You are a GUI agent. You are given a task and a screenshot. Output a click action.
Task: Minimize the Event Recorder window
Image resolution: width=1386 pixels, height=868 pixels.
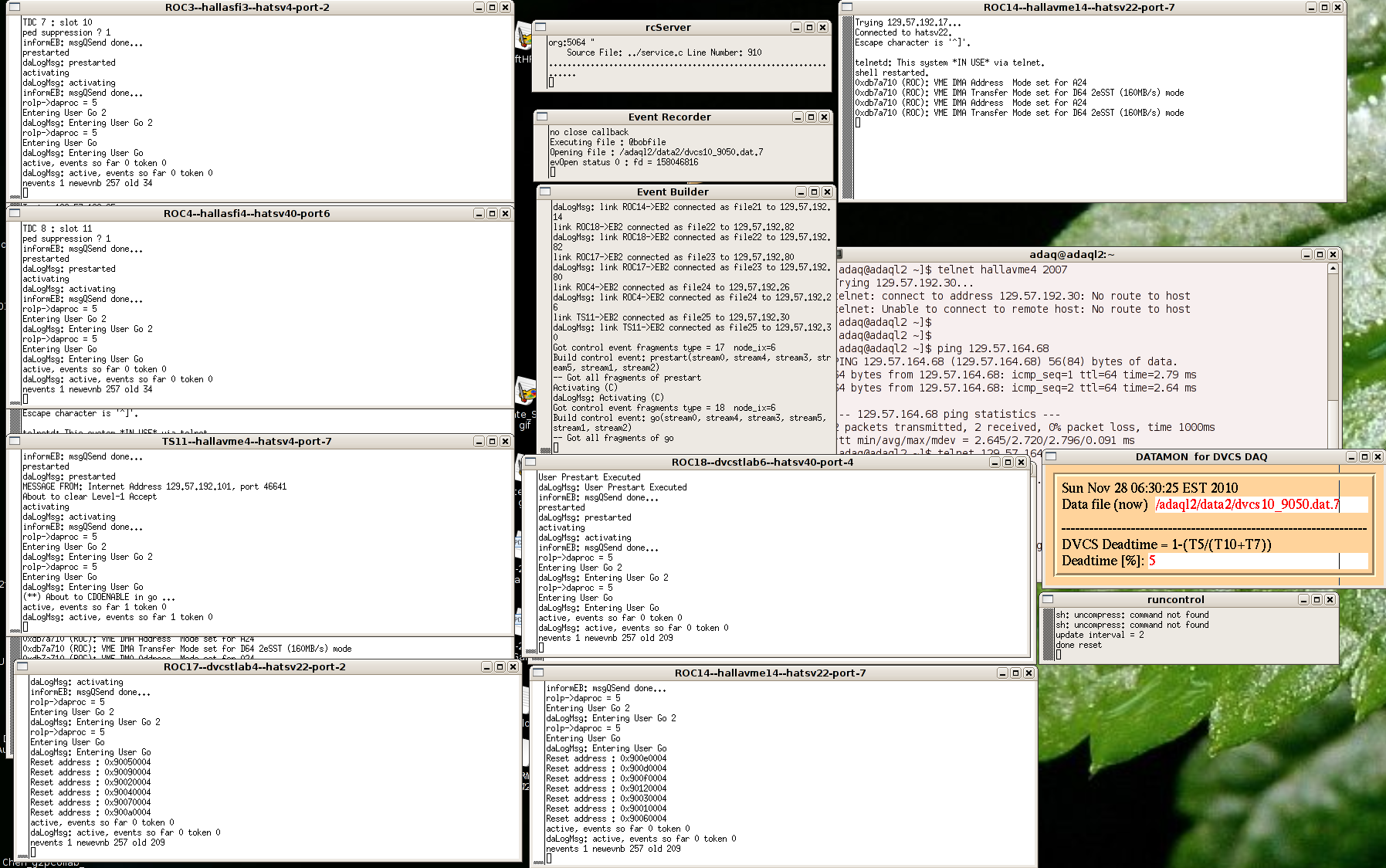(x=798, y=117)
